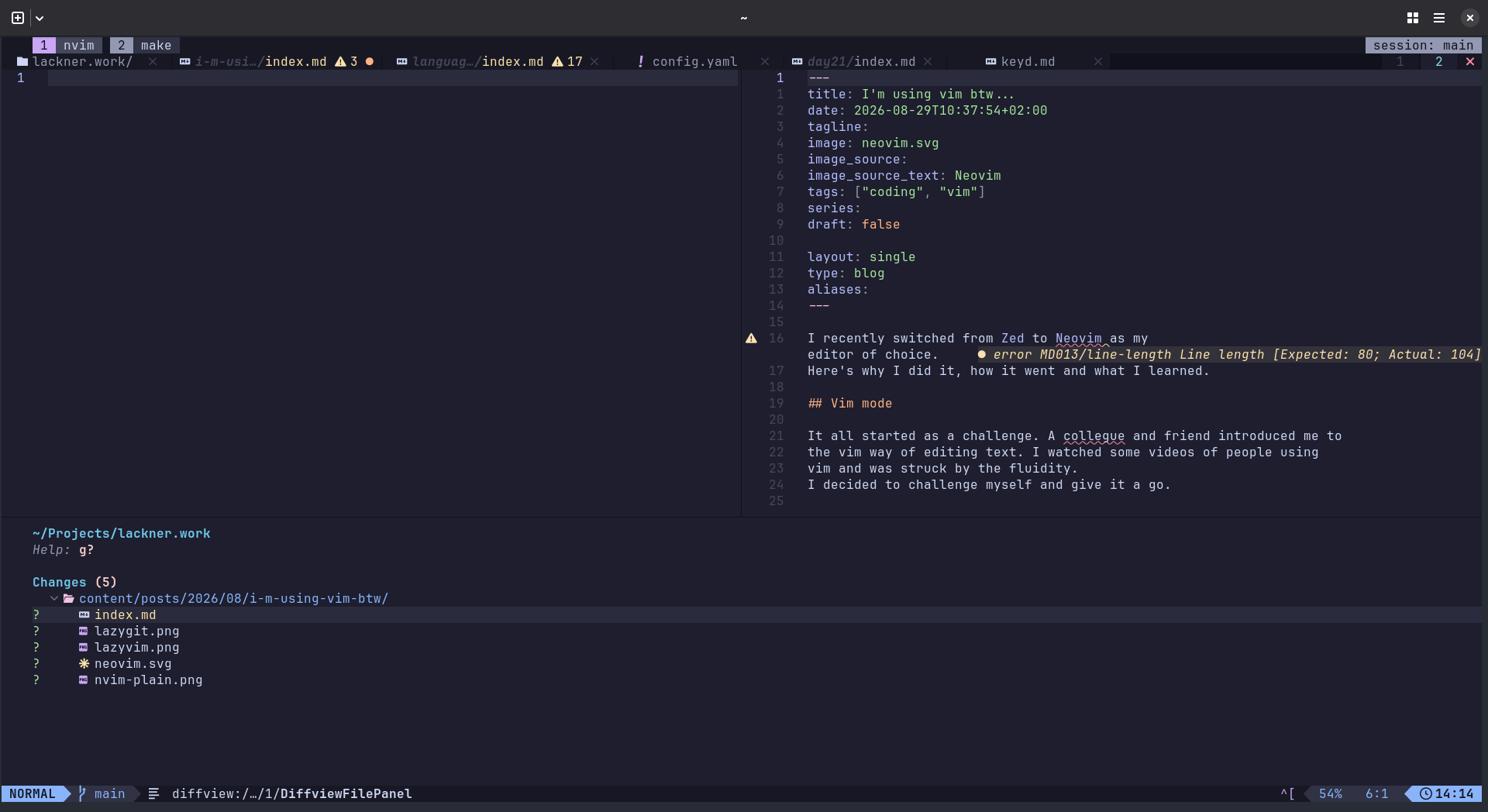Click markdown icon on languag index.md tab

tap(402, 61)
